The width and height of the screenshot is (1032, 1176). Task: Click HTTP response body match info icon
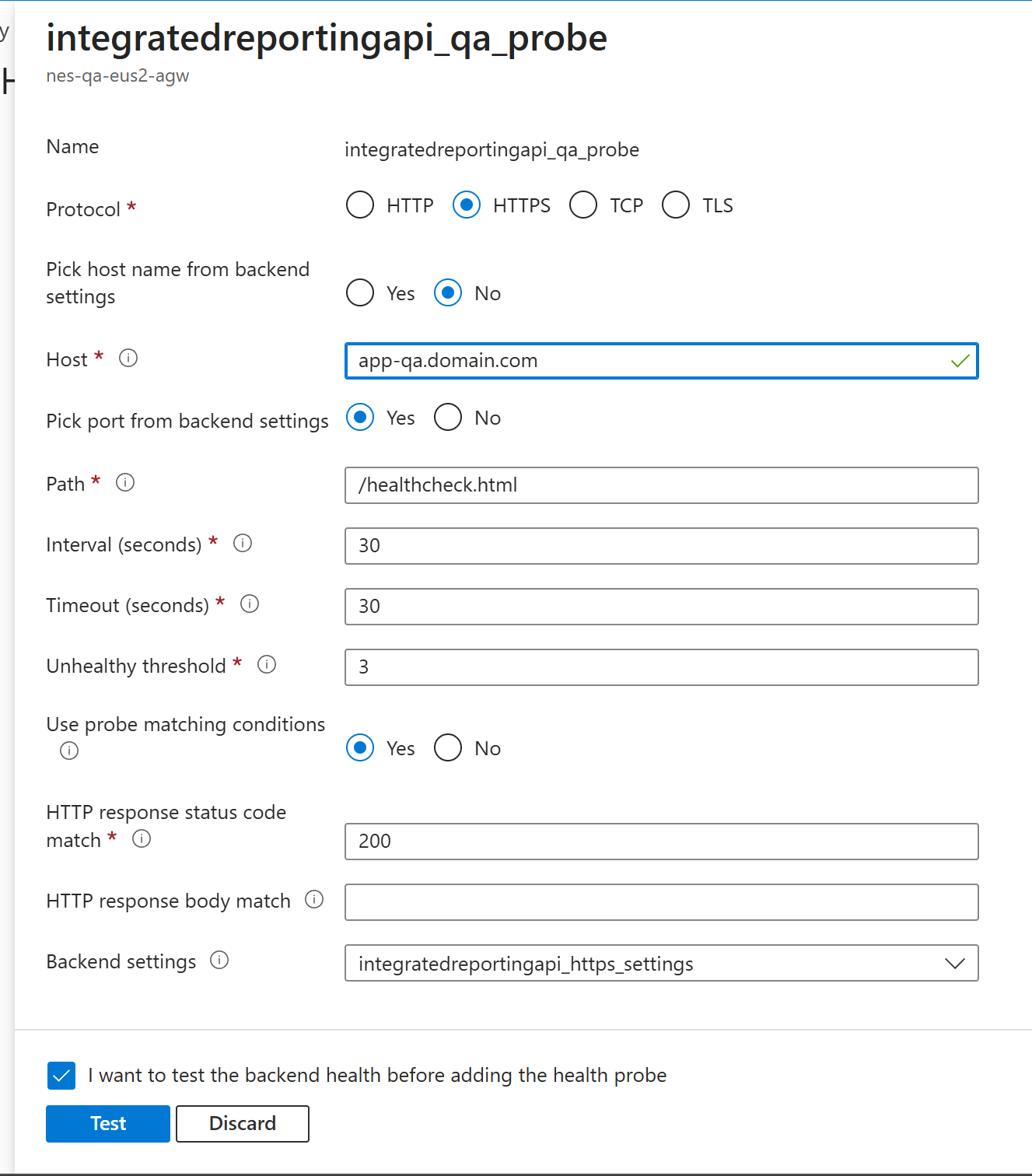click(x=315, y=899)
